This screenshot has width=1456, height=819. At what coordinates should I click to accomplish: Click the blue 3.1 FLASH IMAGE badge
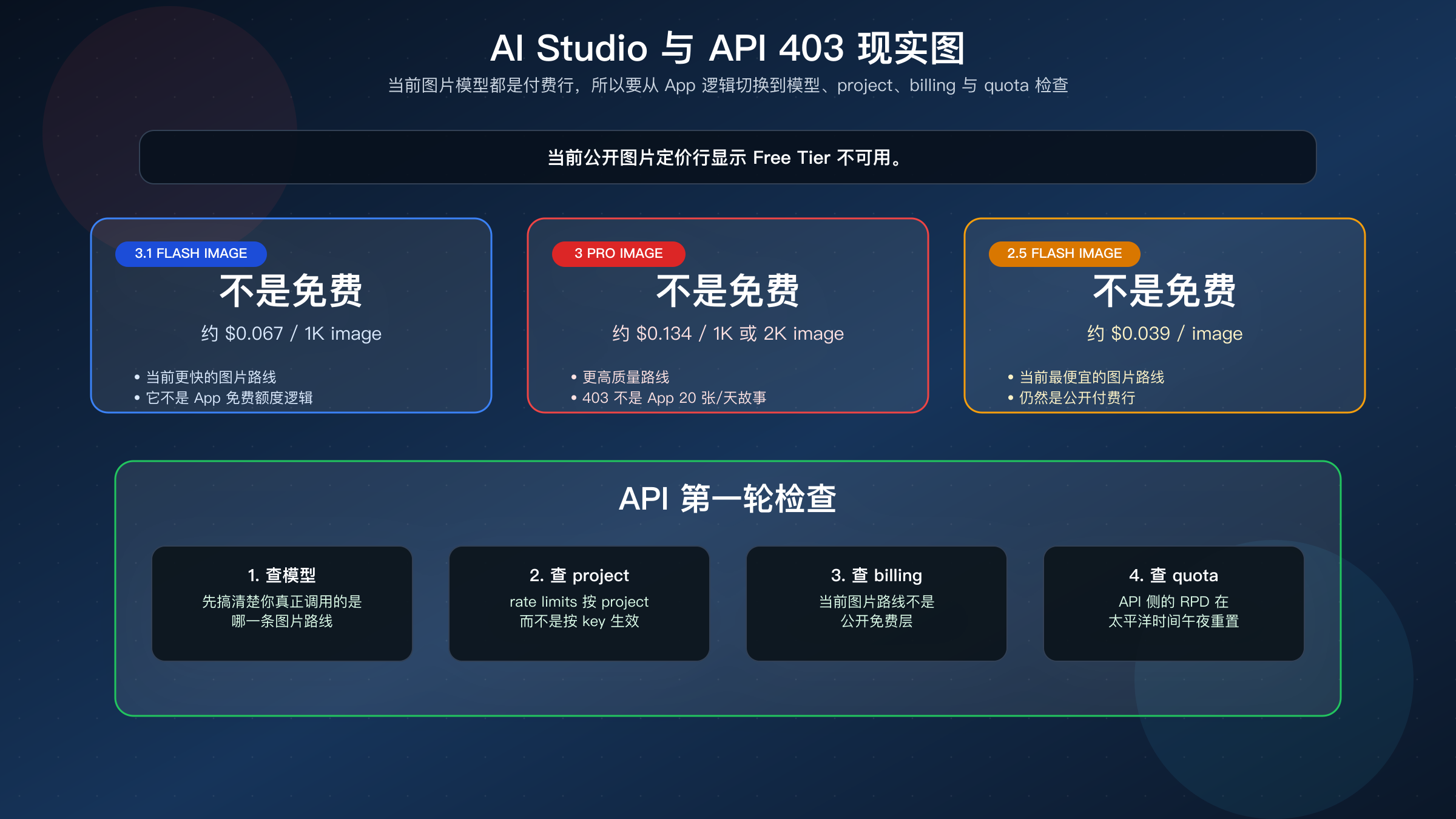click(190, 254)
